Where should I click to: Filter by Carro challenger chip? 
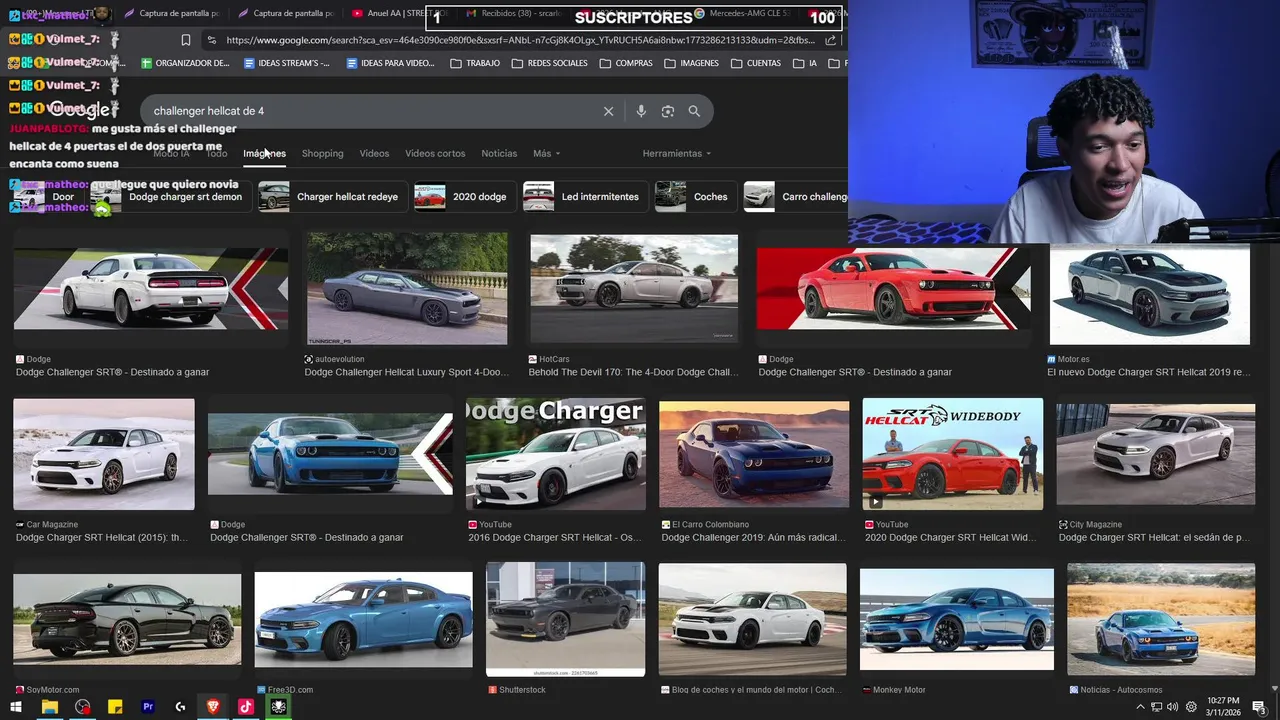tap(795, 197)
